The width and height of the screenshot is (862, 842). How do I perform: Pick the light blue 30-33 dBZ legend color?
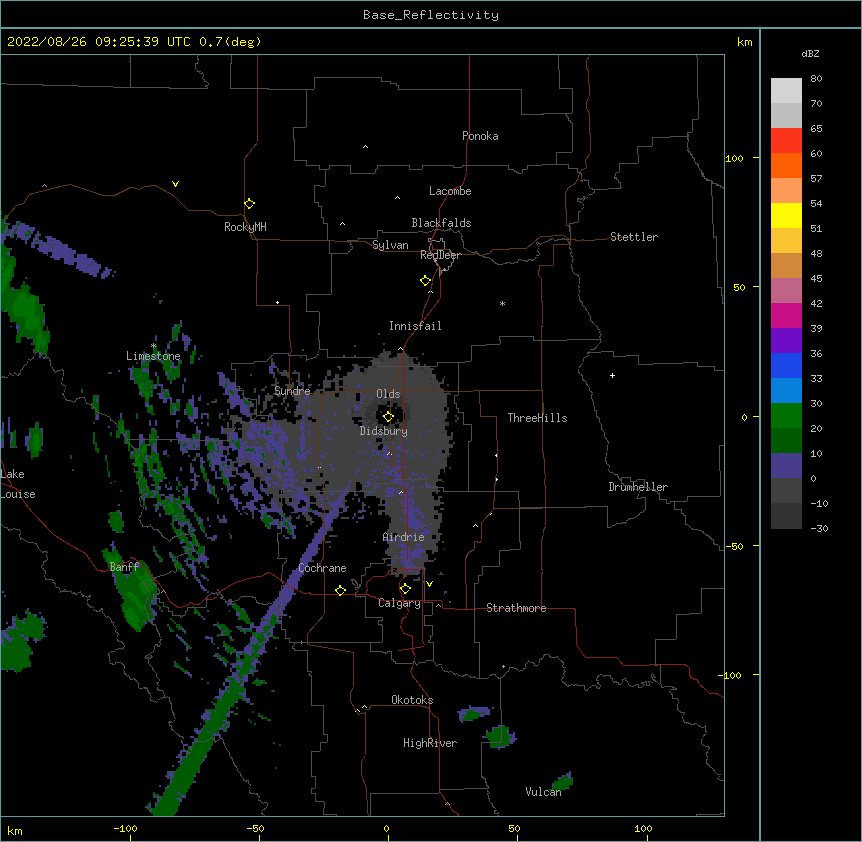click(x=786, y=391)
